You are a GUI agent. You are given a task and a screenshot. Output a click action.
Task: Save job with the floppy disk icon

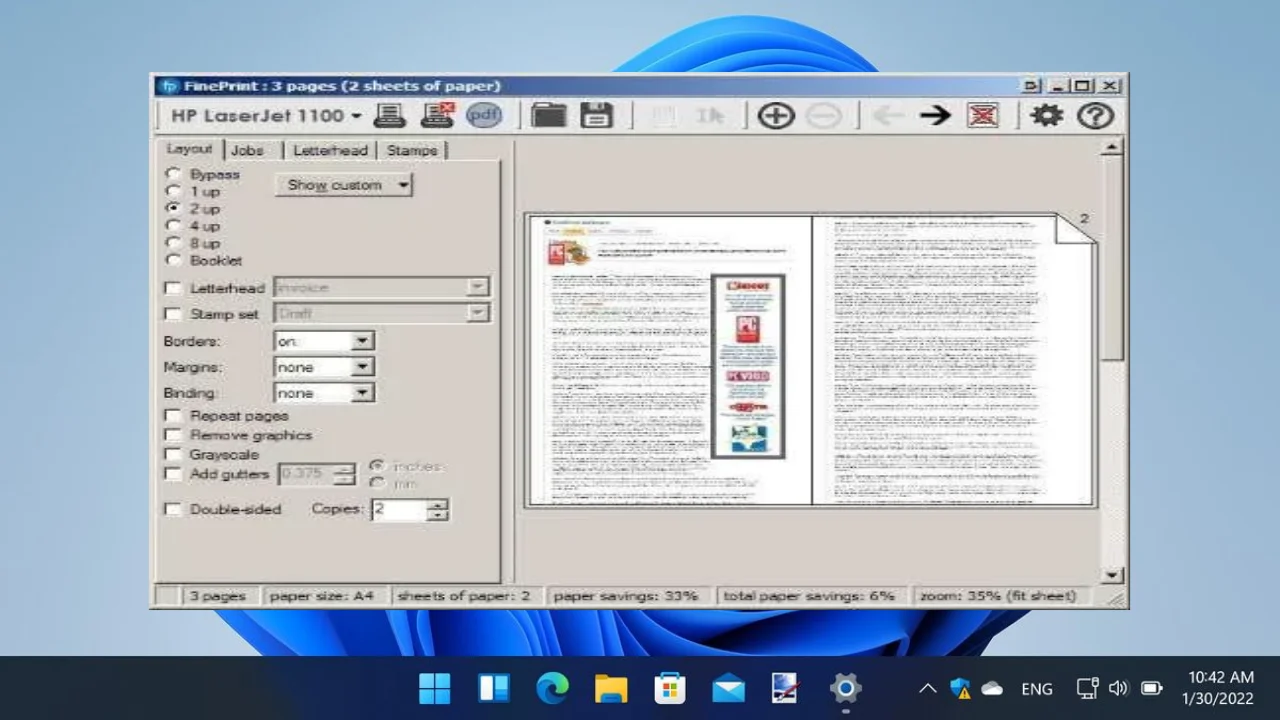coord(596,115)
